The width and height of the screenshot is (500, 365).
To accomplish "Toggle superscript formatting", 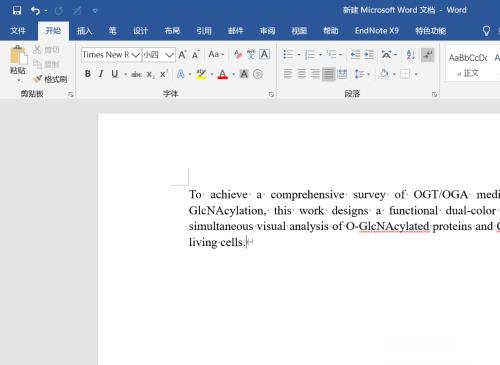I will click(164, 74).
